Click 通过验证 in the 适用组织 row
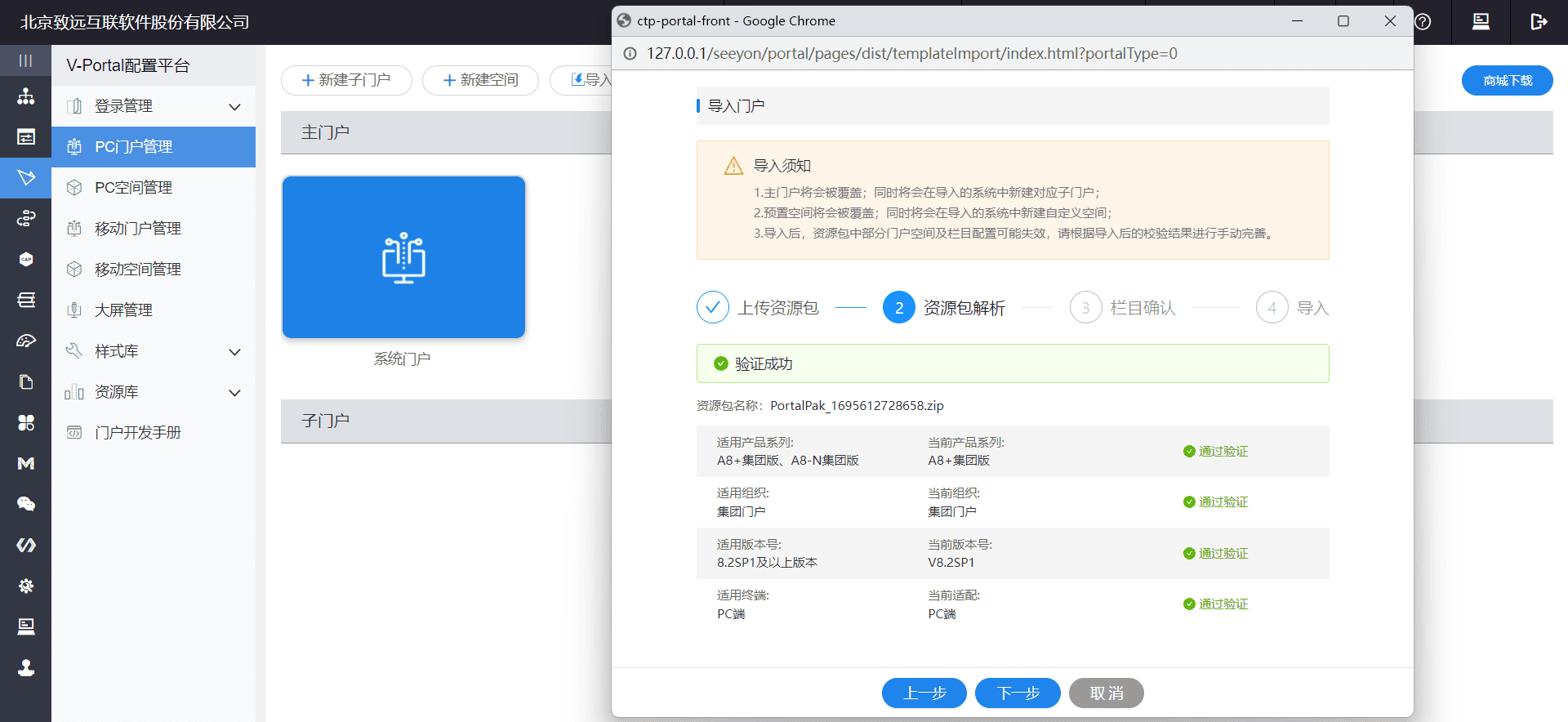This screenshot has height=722, width=1568. point(1216,502)
